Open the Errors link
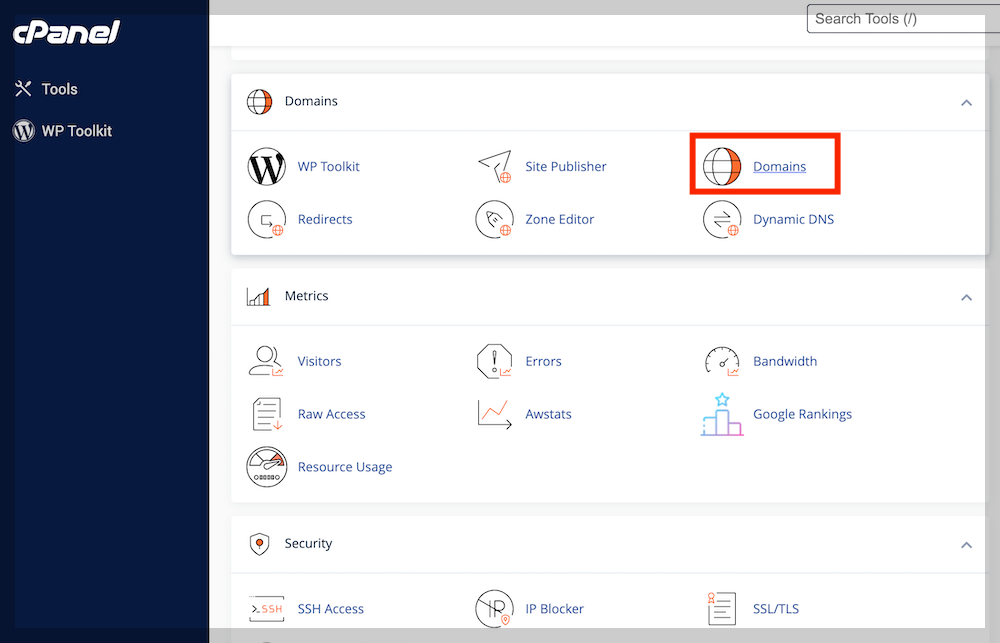This screenshot has width=1000, height=643. [543, 361]
